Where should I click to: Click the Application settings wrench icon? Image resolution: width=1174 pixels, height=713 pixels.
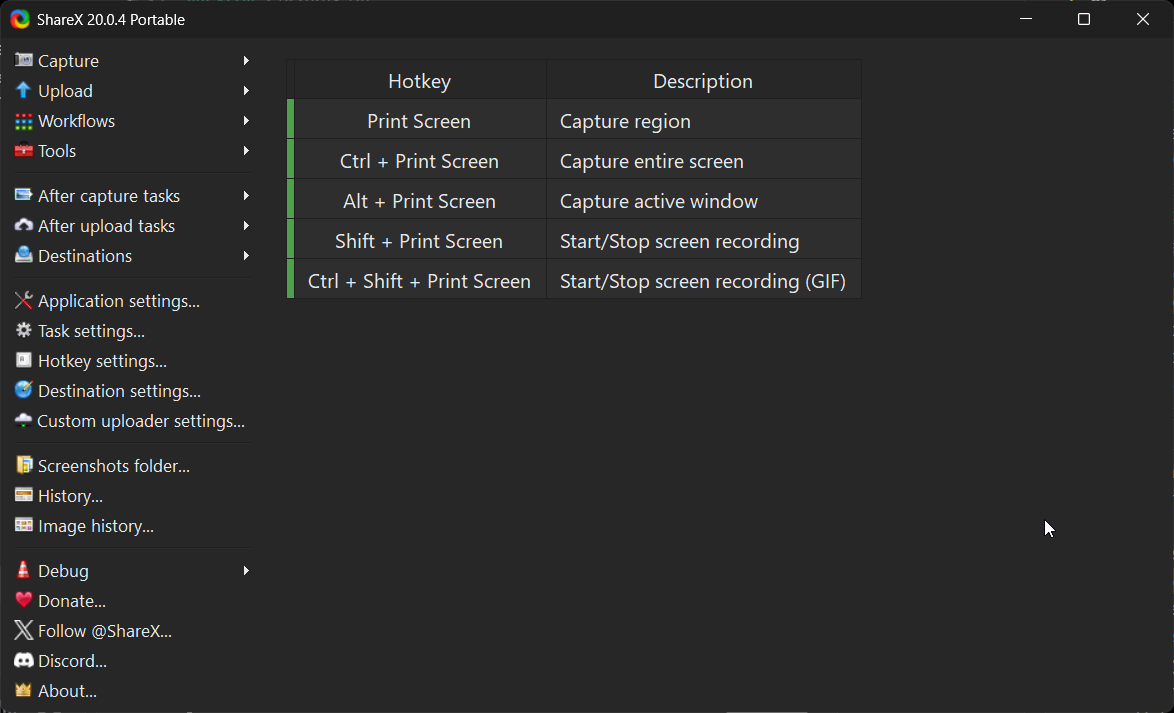point(24,300)
